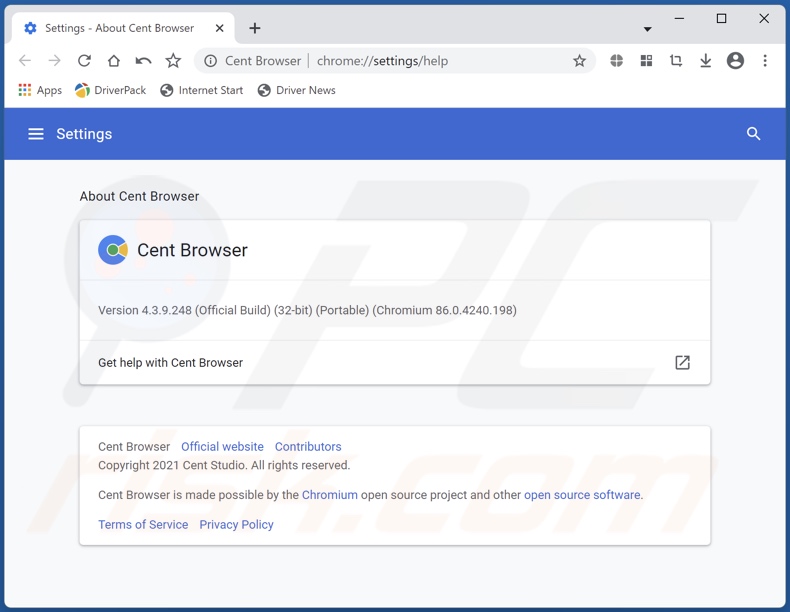
Task: Follow the Chromium project link
Action: click(330, 495)
